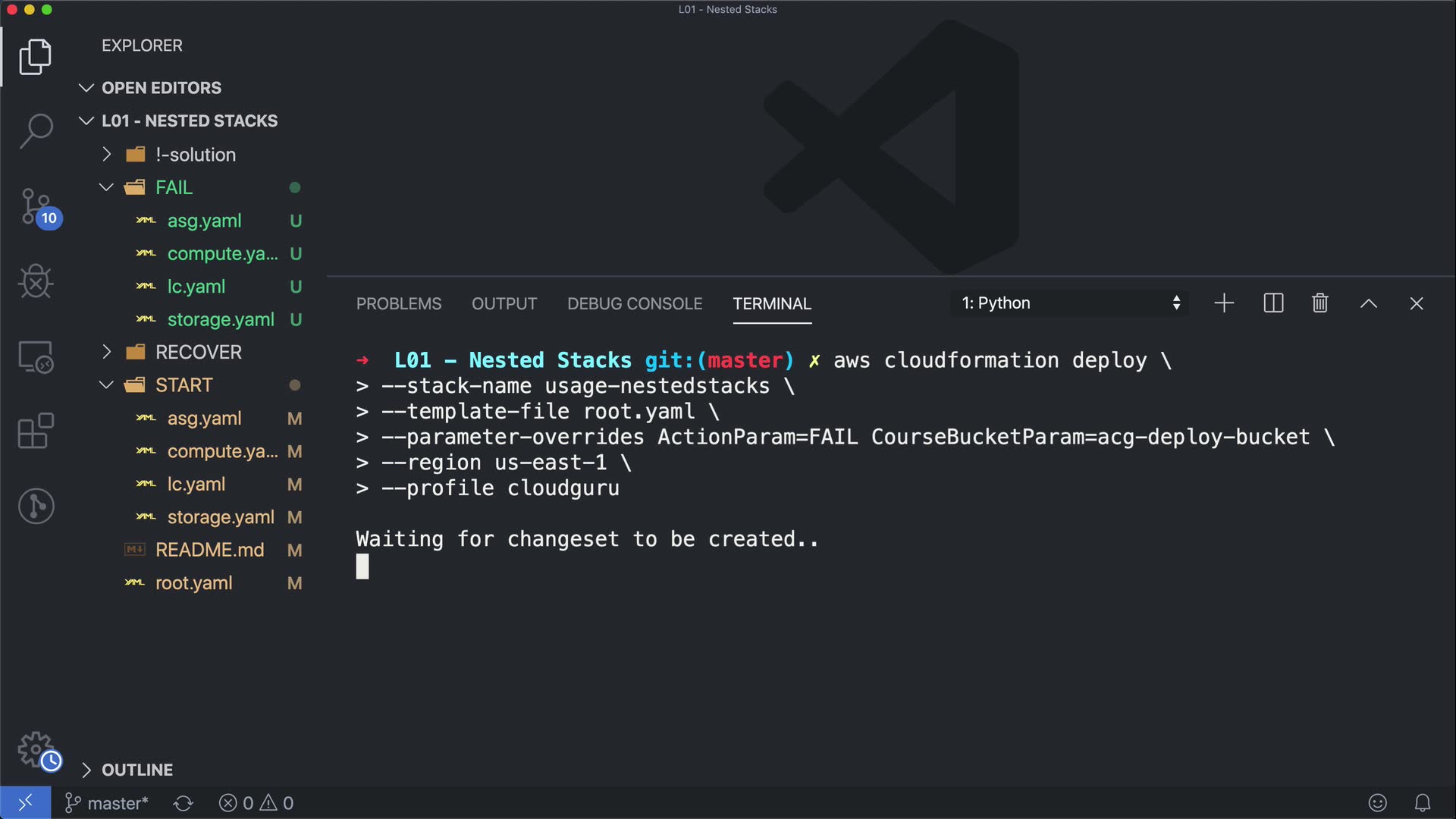The height and width of the screenshot is (819, 1456).
Task: Switch to the PROBLEMS tab
Action: (398, 303)
